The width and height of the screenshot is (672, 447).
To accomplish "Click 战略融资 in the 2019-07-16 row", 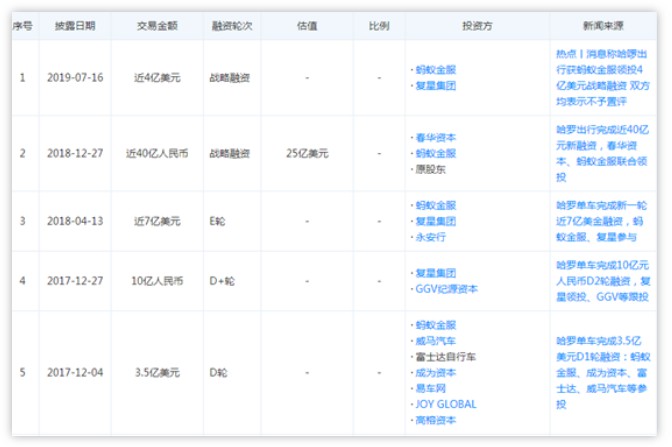I will (x=229, y=78).
